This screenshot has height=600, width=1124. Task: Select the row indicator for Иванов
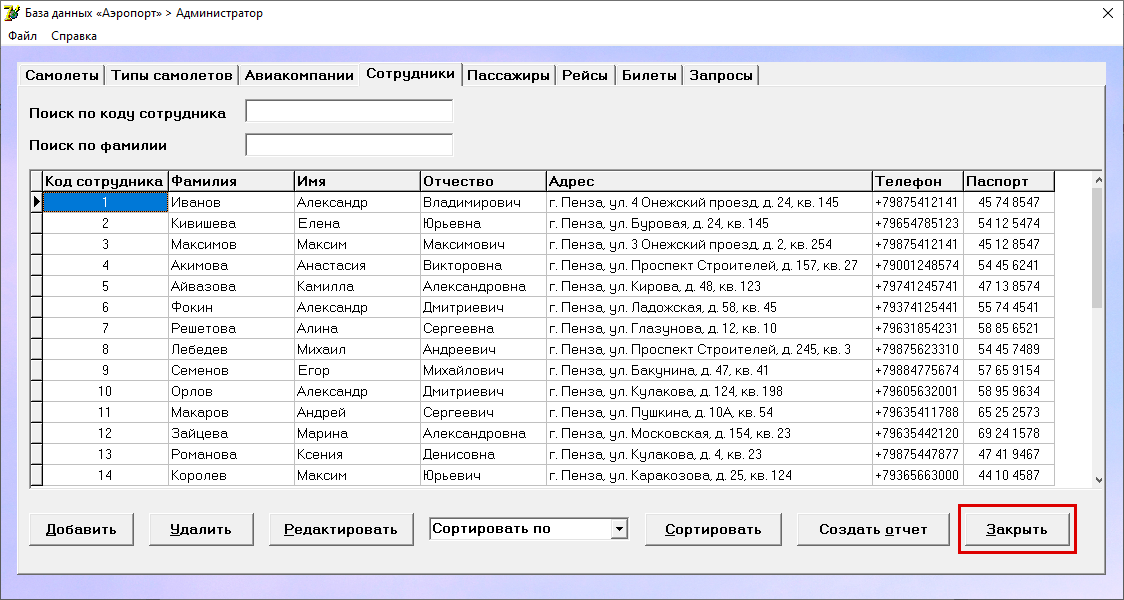pos(36,203)
